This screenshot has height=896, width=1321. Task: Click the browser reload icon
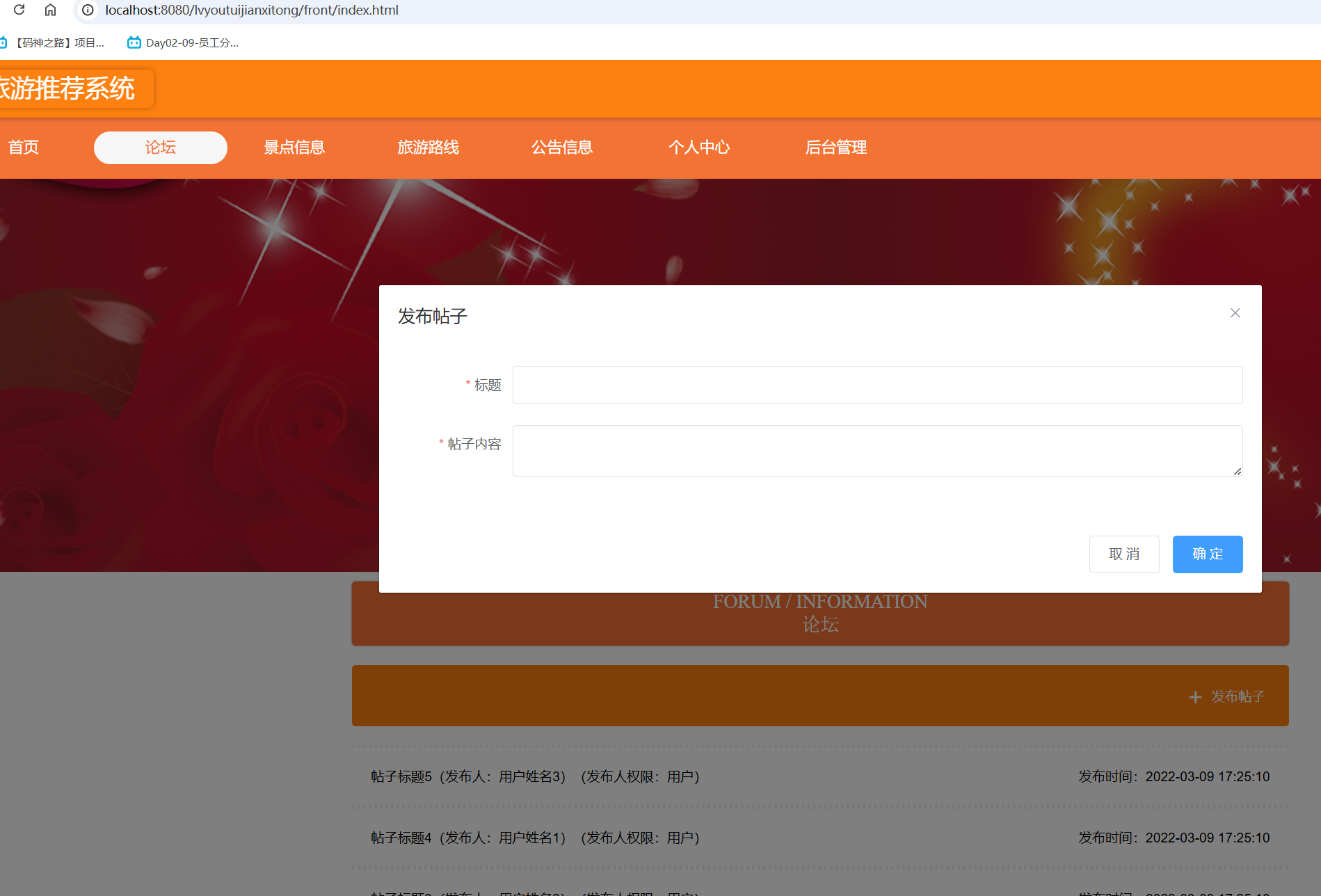click(x=19, y=10)
